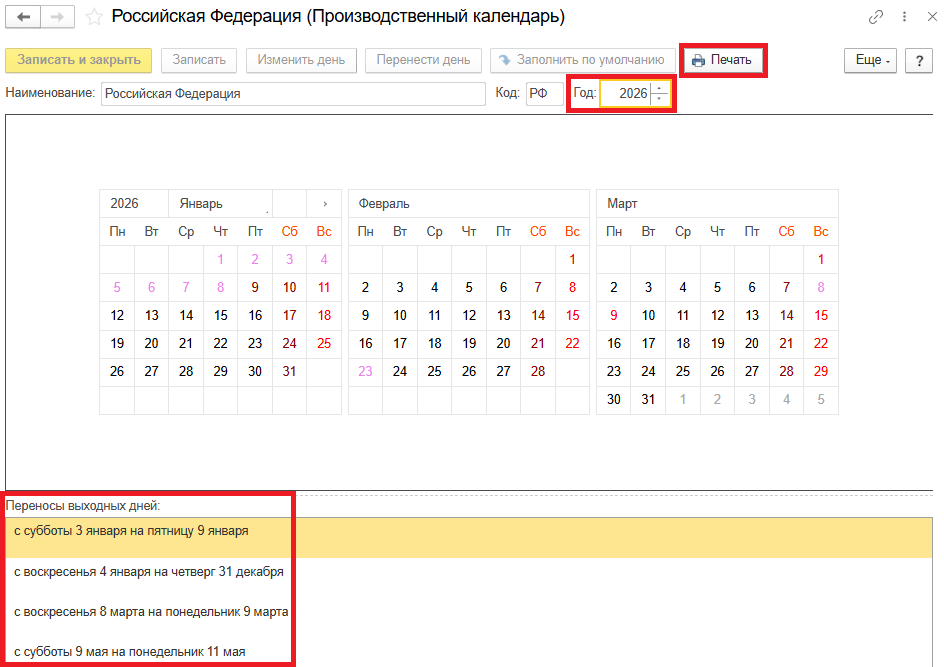This screenshot has width=944, height=667.
Task: Click the Код input field
Action: tap(543, 94)
